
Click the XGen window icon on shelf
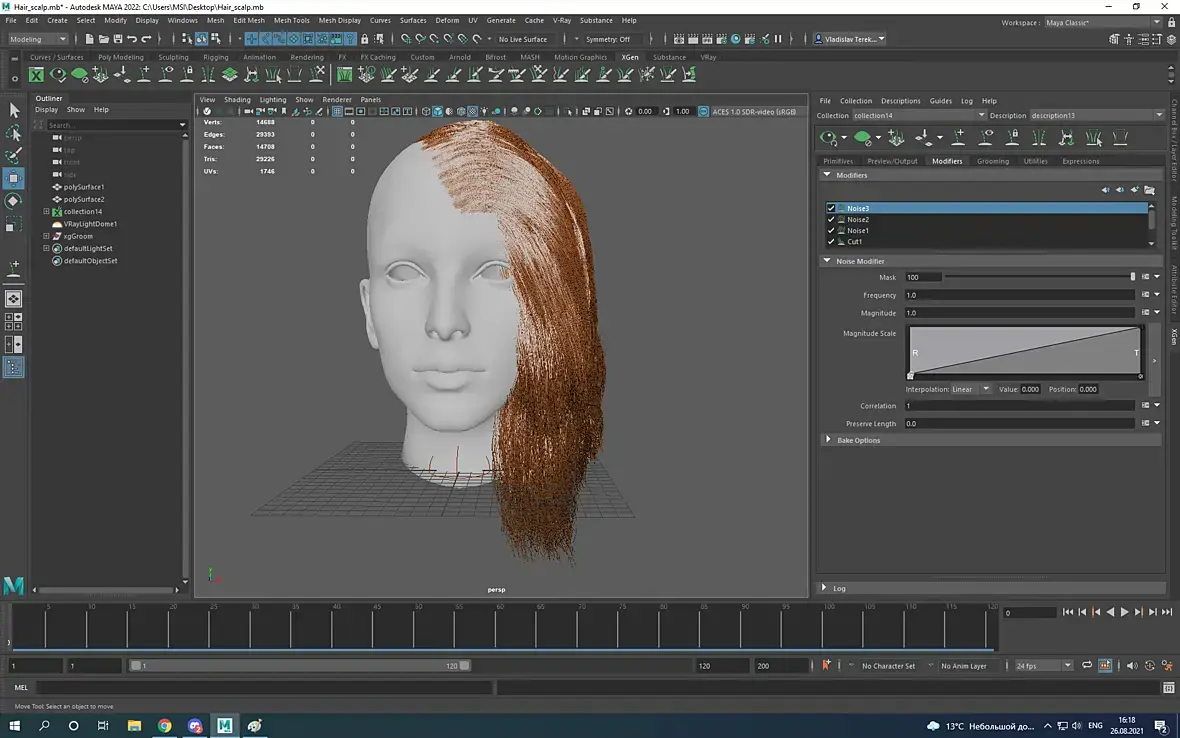point(37,75)
